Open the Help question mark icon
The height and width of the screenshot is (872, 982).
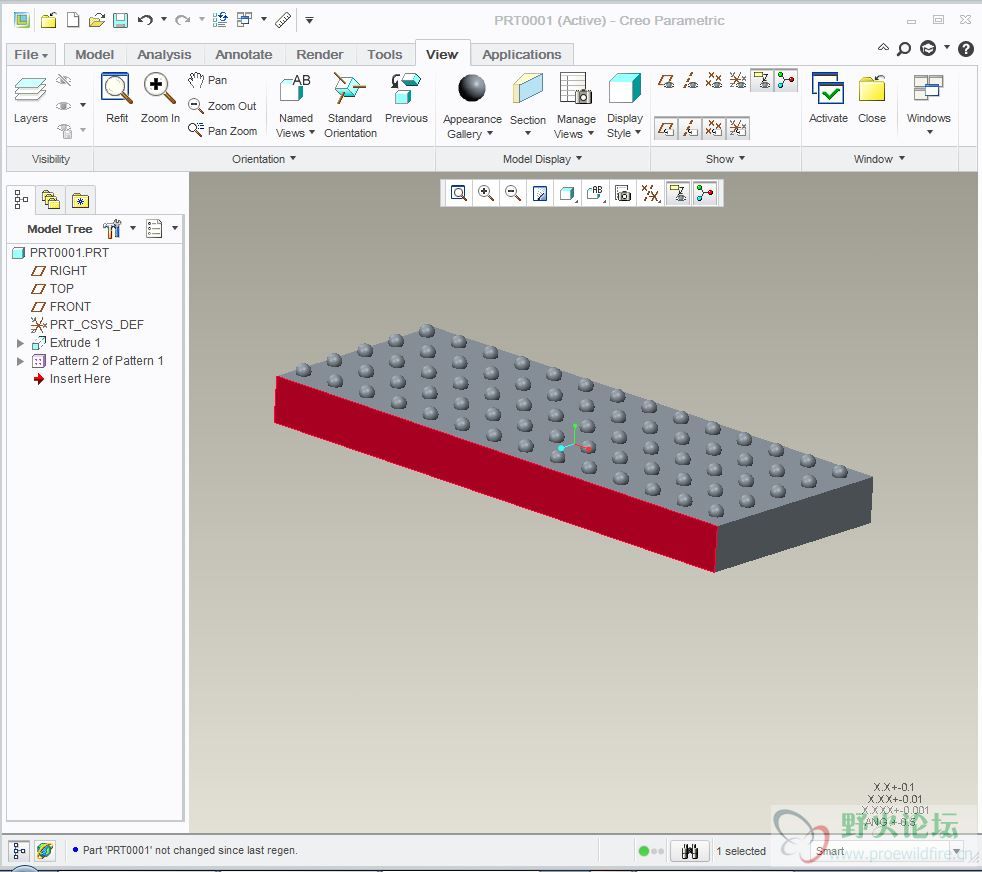point(966,48)
